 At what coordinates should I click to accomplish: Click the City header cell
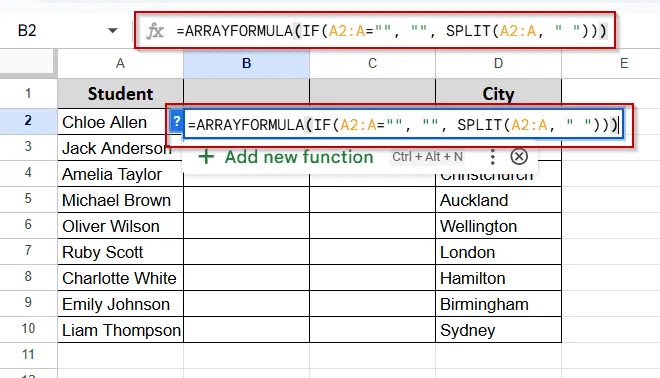click(498, 93)
